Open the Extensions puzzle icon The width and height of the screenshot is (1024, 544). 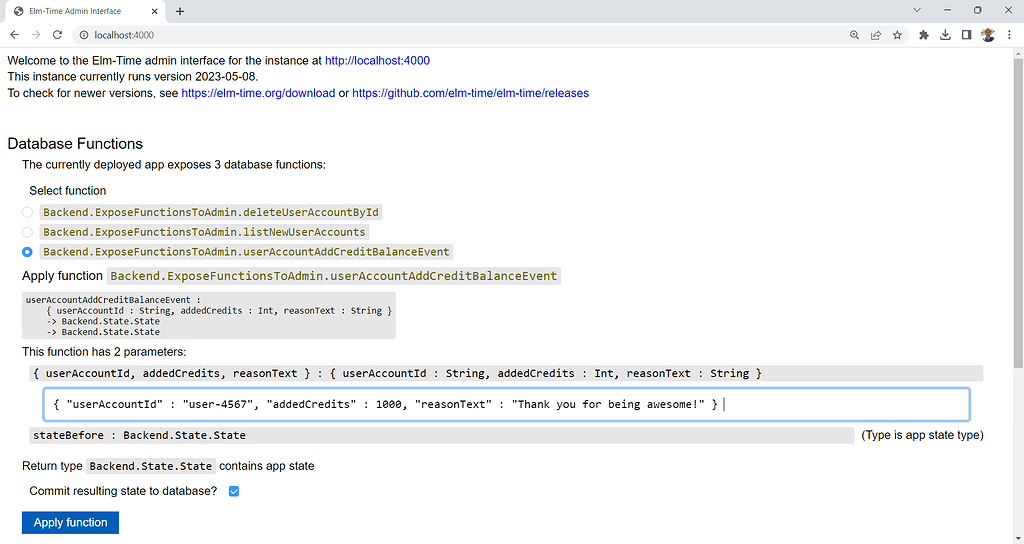point(924,34)
